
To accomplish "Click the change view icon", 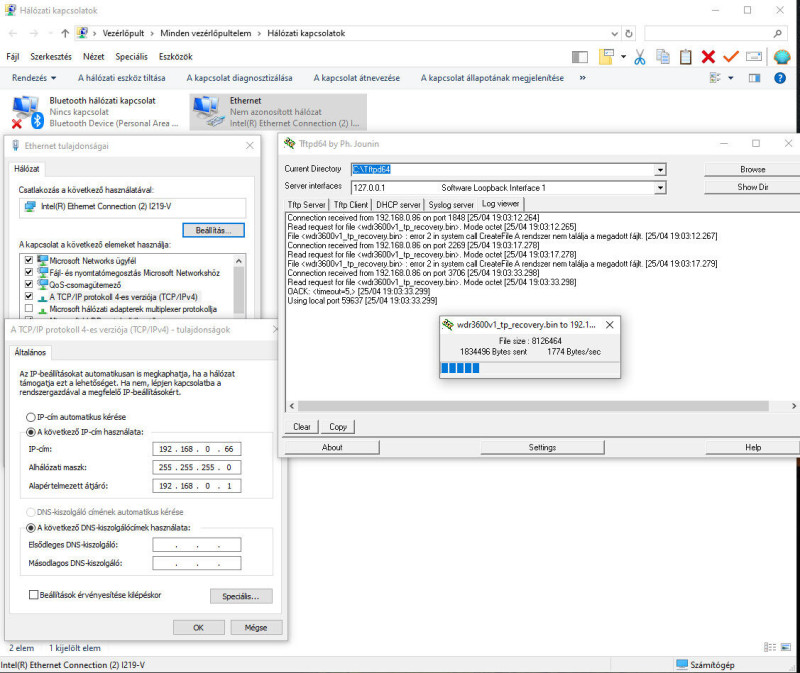I will (715, 78).
